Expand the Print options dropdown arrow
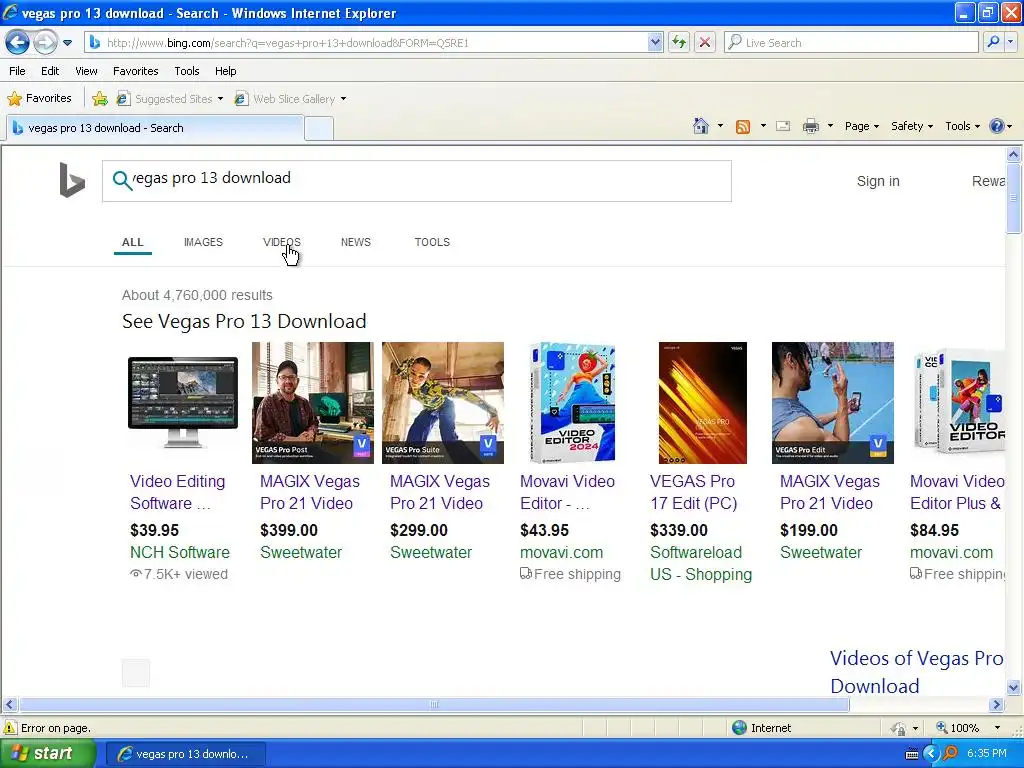Screen dimensions: 1024x768 coord(830,126)
